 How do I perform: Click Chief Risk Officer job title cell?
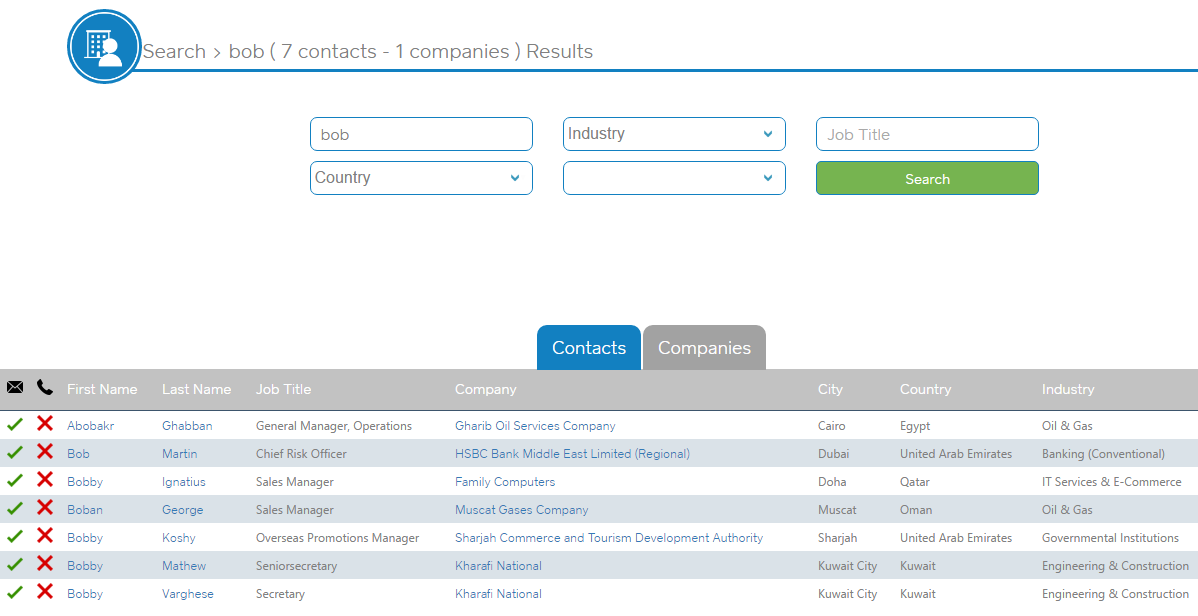[x=301, y=454]
